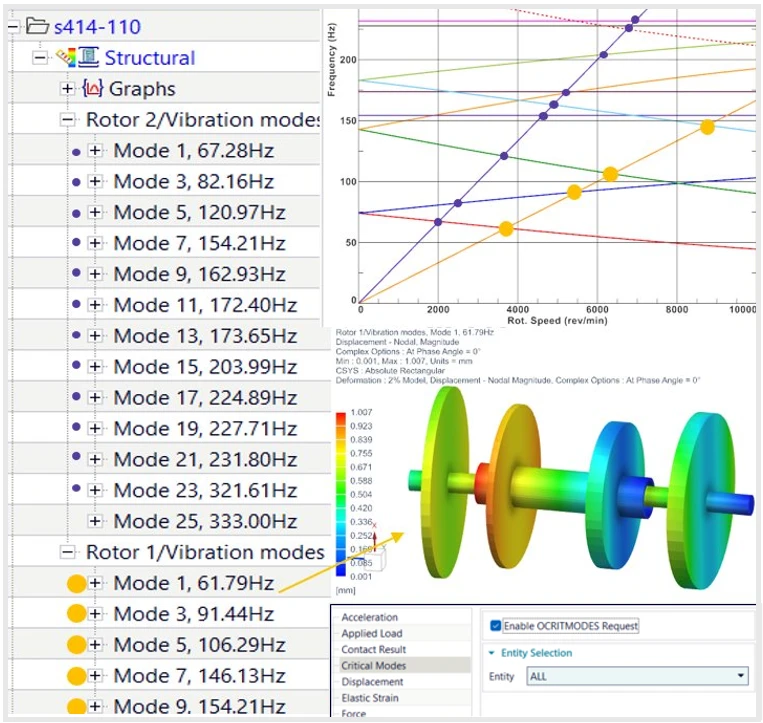Expand Mode 3, 82.16Hz
The width and height of the screenshot is (763, 723).
pos(95,181)
